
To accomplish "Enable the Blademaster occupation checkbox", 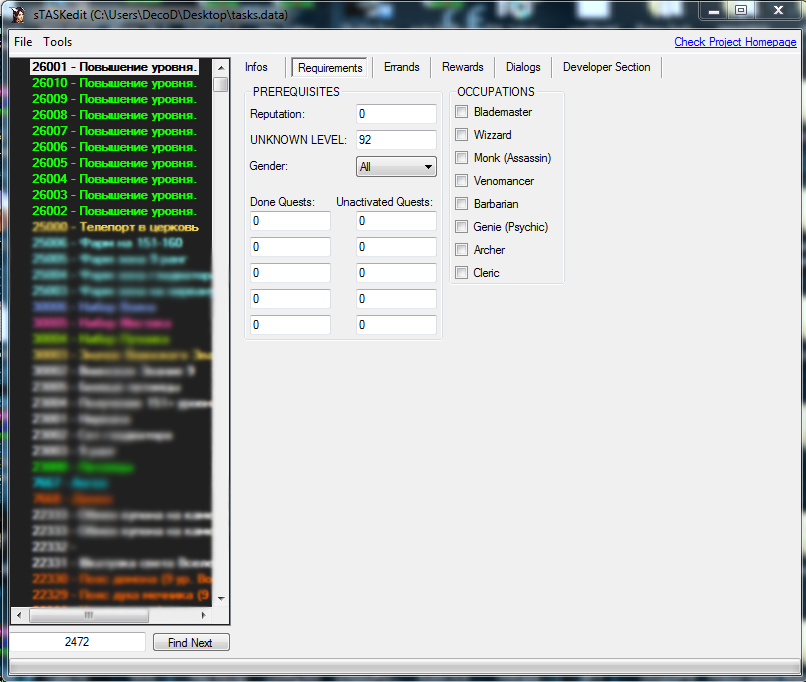I will point(461,112).
